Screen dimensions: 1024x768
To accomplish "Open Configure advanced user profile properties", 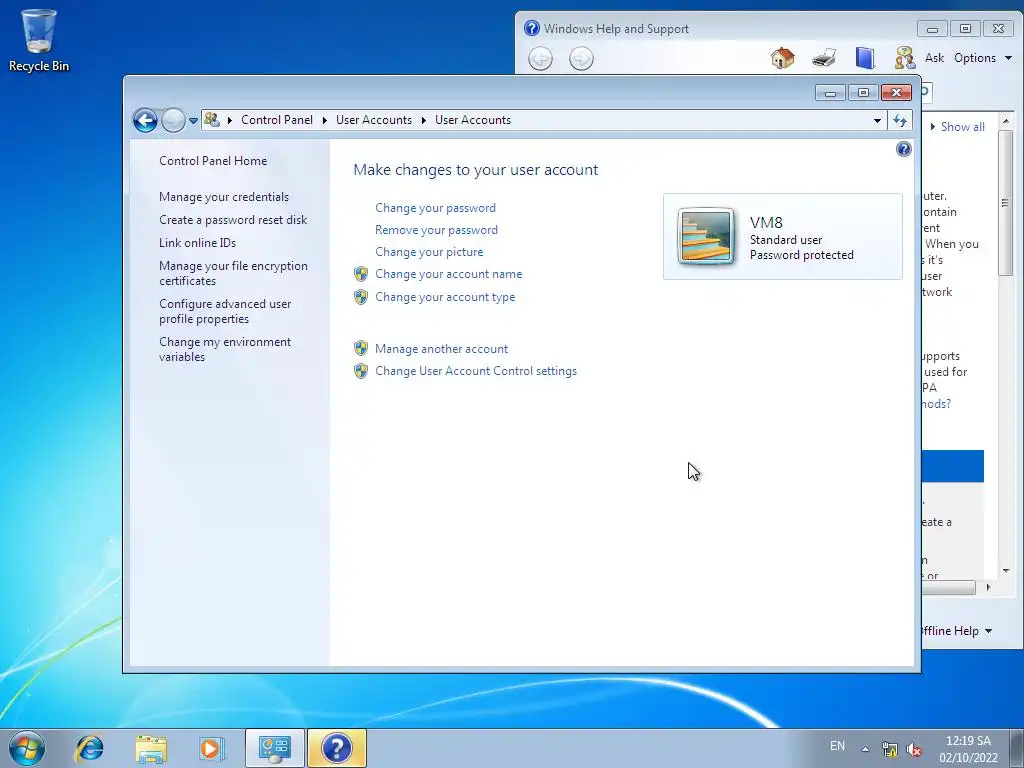I will (x=225, y=312).
